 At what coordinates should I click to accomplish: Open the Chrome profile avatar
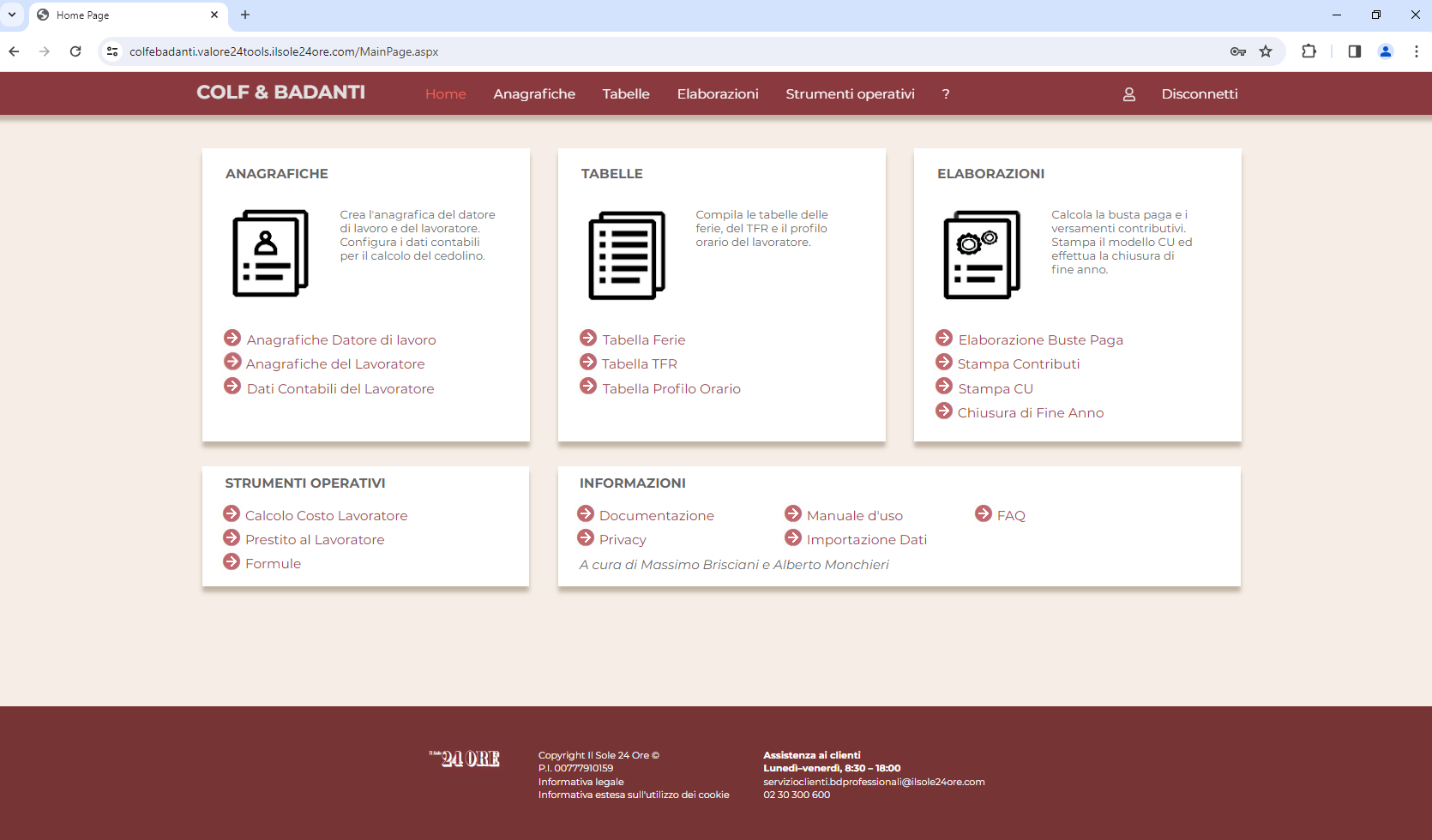tap(1386, 51)
